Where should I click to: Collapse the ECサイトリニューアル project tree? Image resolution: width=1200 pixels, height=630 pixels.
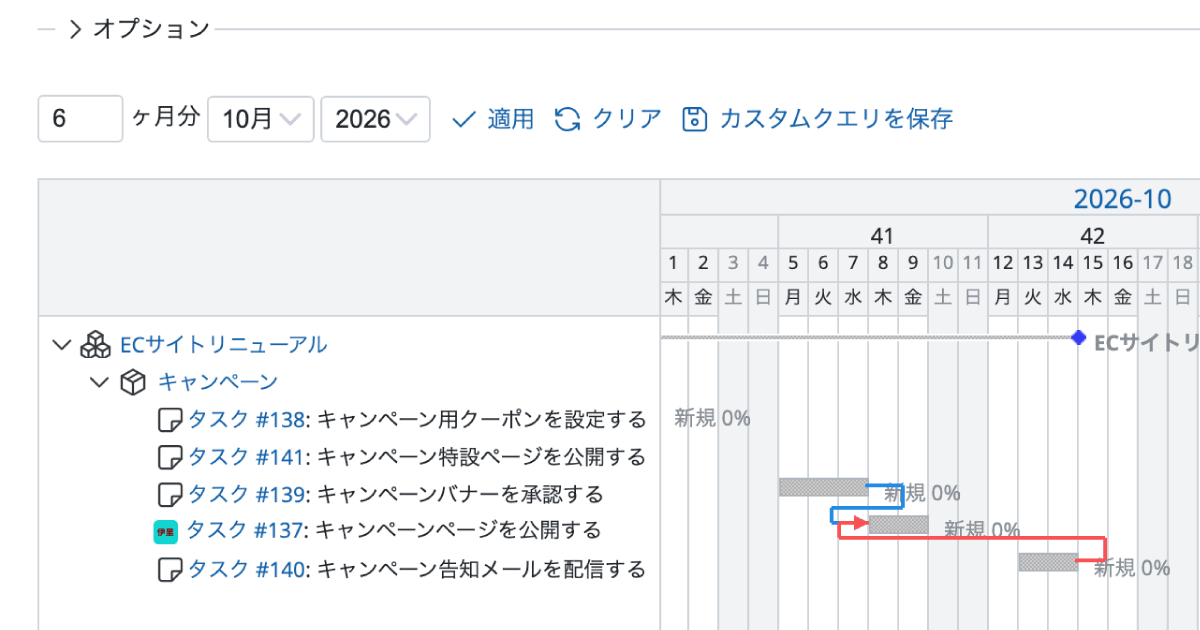coord(62,345)
